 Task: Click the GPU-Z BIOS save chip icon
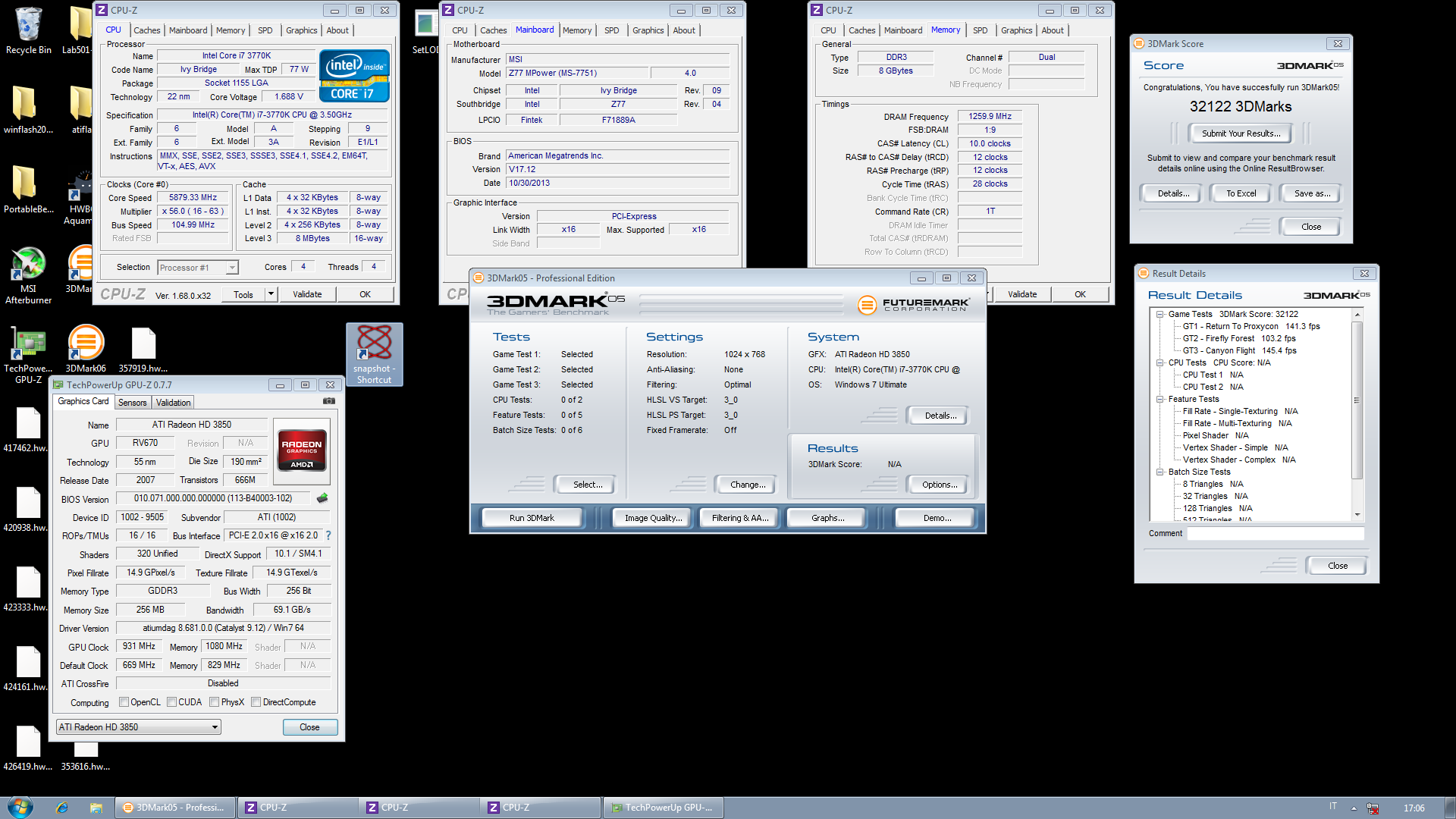322,498
